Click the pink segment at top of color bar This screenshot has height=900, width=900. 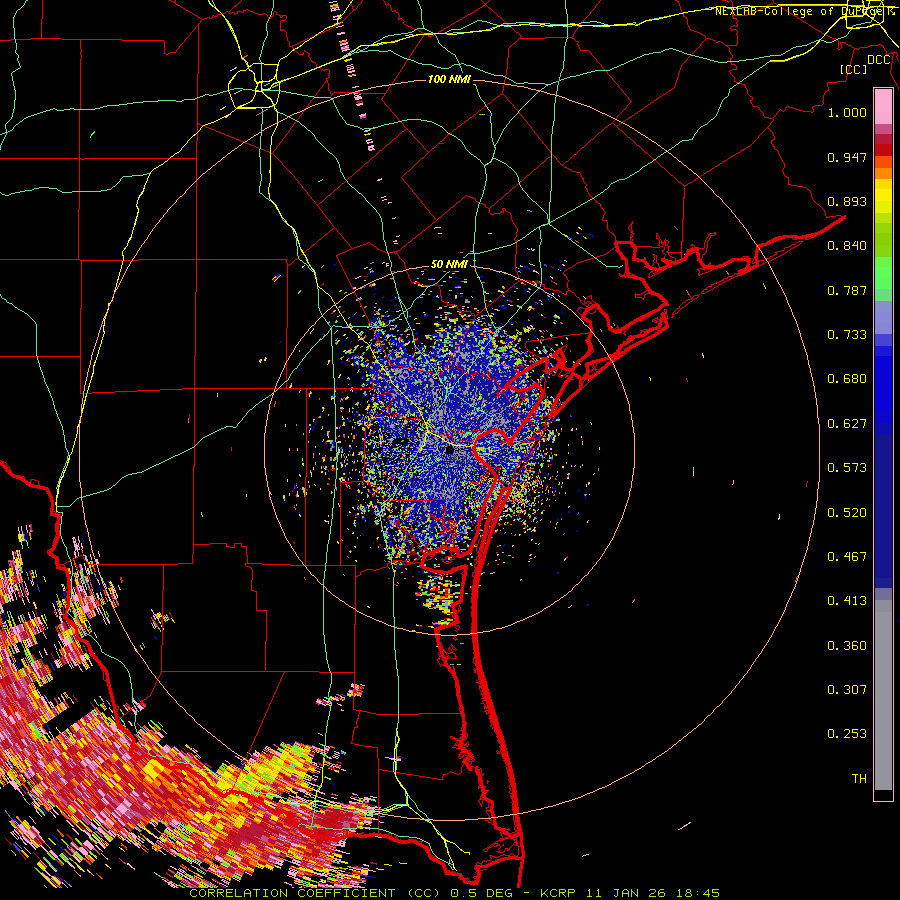[x=883, y=106]
